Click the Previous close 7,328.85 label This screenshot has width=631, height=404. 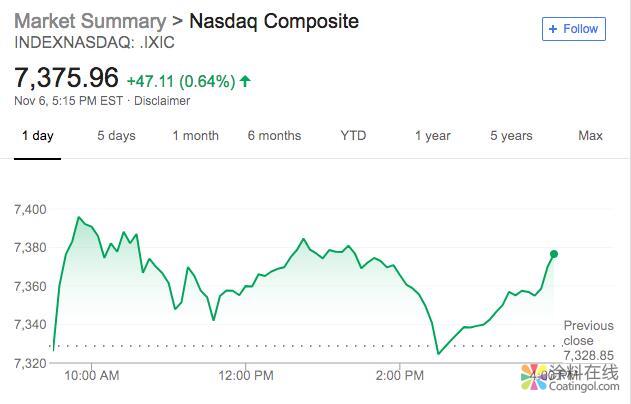(x=588, y=340)
